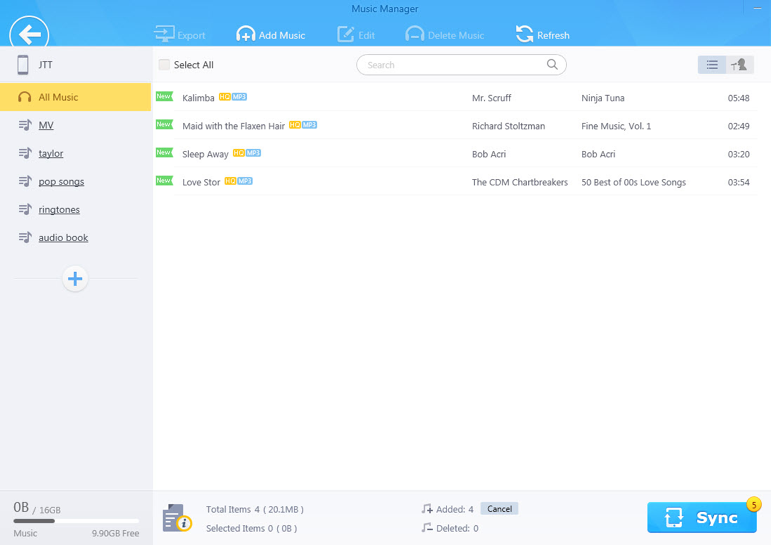
Task: Click the Delete Music icon
Action: coord(415,34)
